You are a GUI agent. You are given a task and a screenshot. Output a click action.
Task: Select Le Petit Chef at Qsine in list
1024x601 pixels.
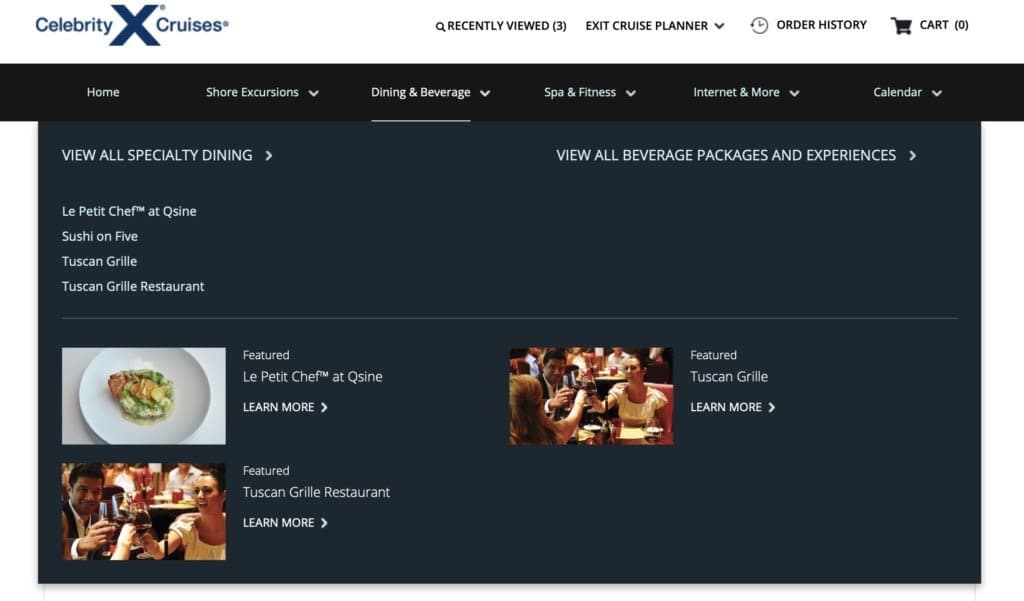point(129,211)
